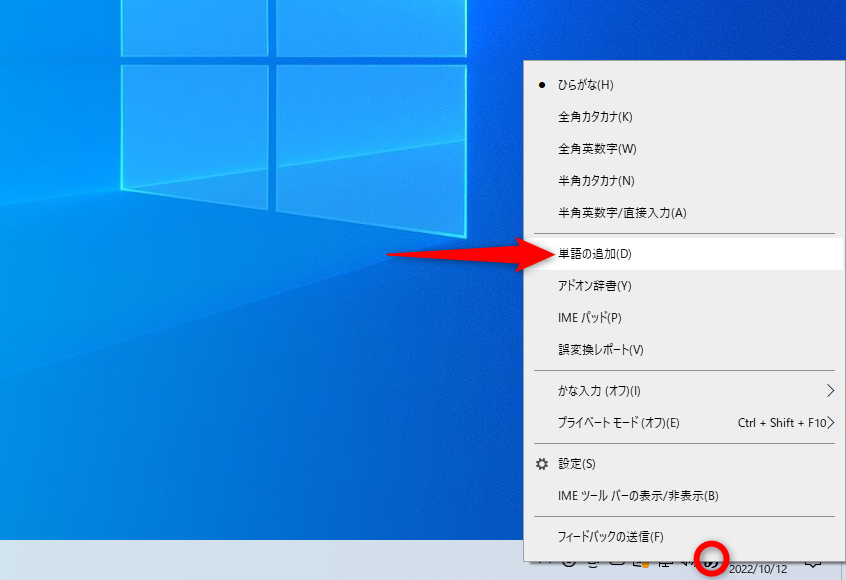This screenshot has height=580, width=846.
Task: Switch to 半角英数字/直接入力 mode
Action: tap(620, 213)
